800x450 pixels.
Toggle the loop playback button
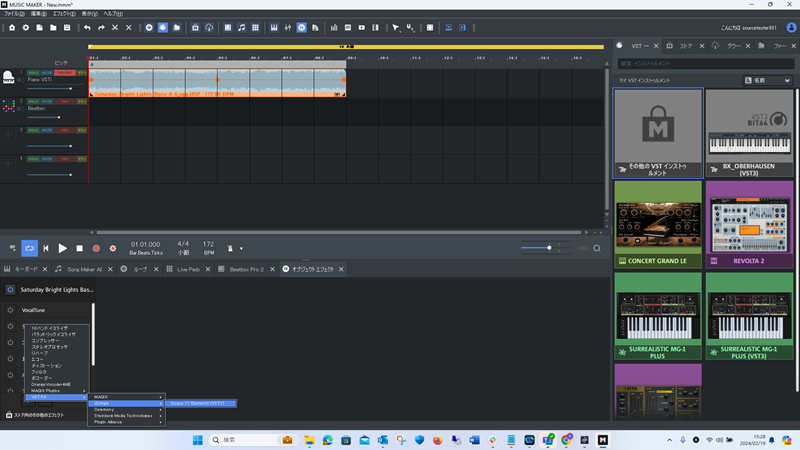30,248
